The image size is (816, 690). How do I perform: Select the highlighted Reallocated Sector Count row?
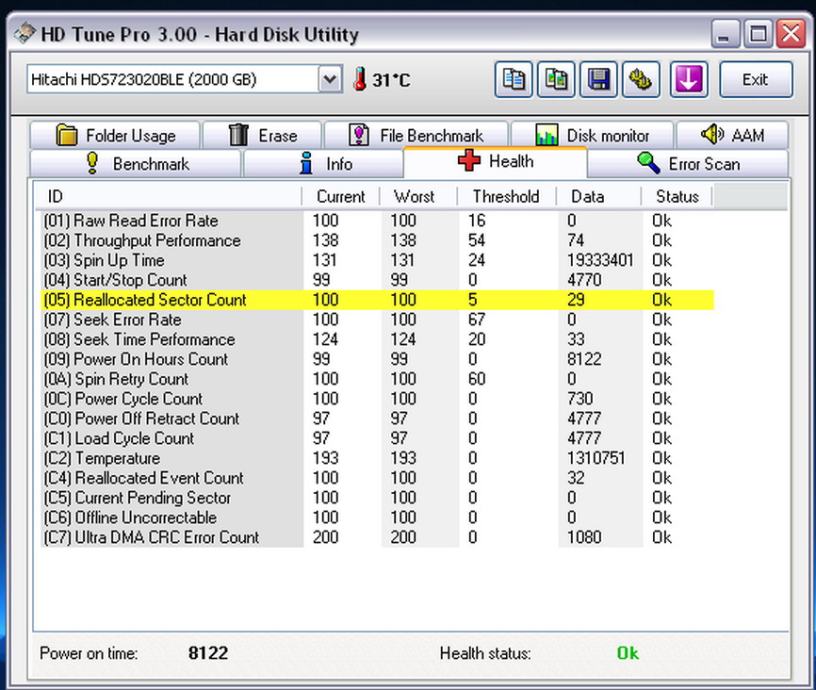click(x=377, y=300)
